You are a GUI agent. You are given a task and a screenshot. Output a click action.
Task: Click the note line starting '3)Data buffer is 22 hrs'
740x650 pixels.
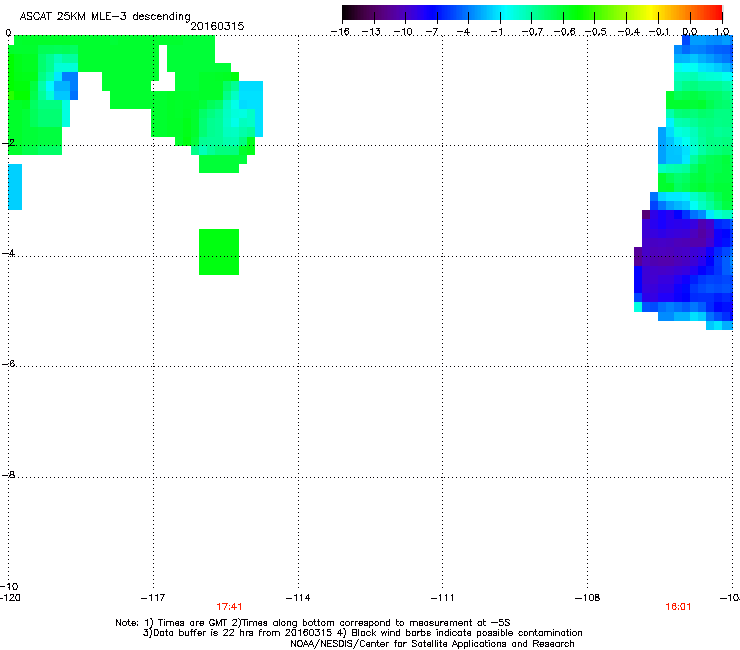[362, 633]
